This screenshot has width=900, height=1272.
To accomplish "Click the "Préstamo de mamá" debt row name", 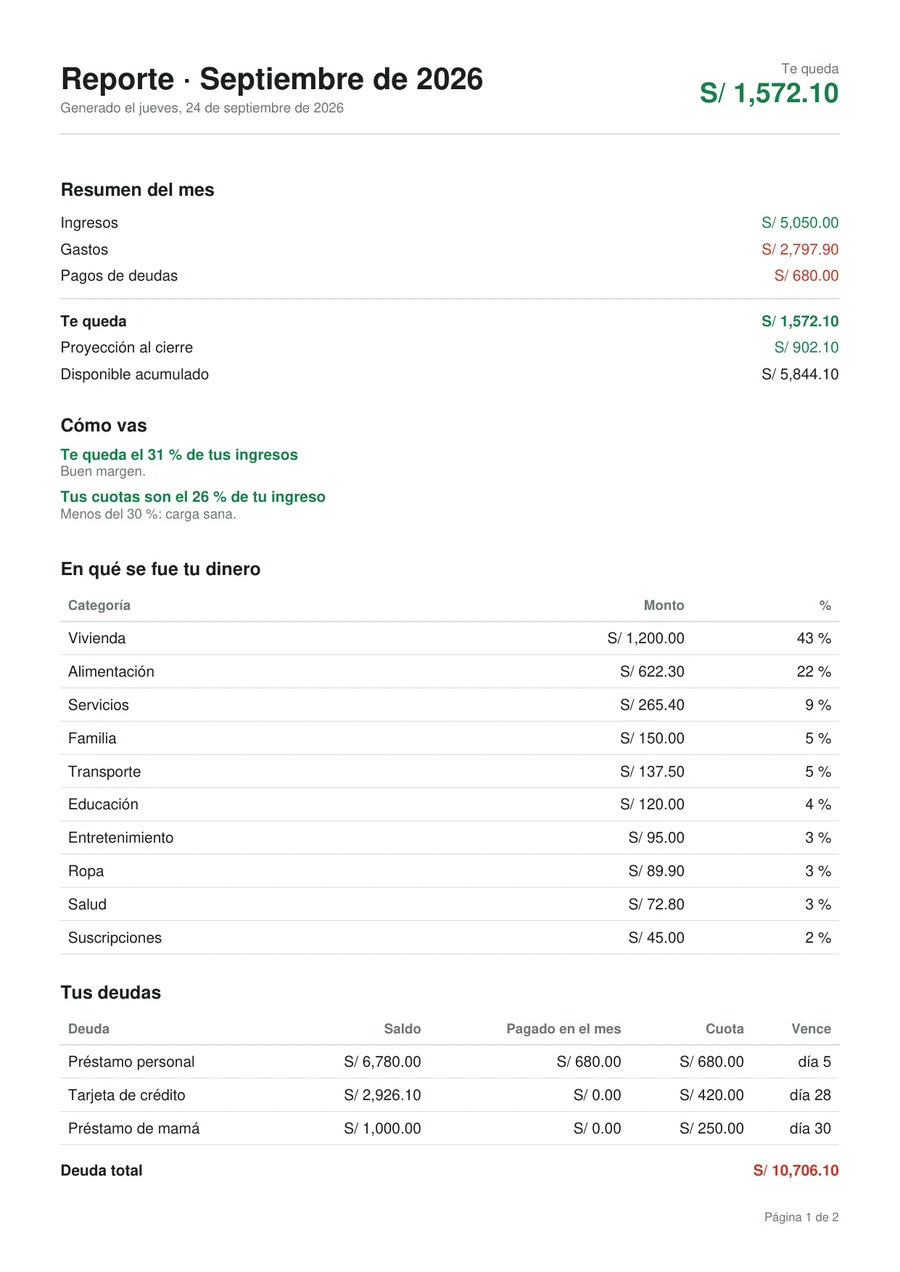I will tap(134, 1129).
